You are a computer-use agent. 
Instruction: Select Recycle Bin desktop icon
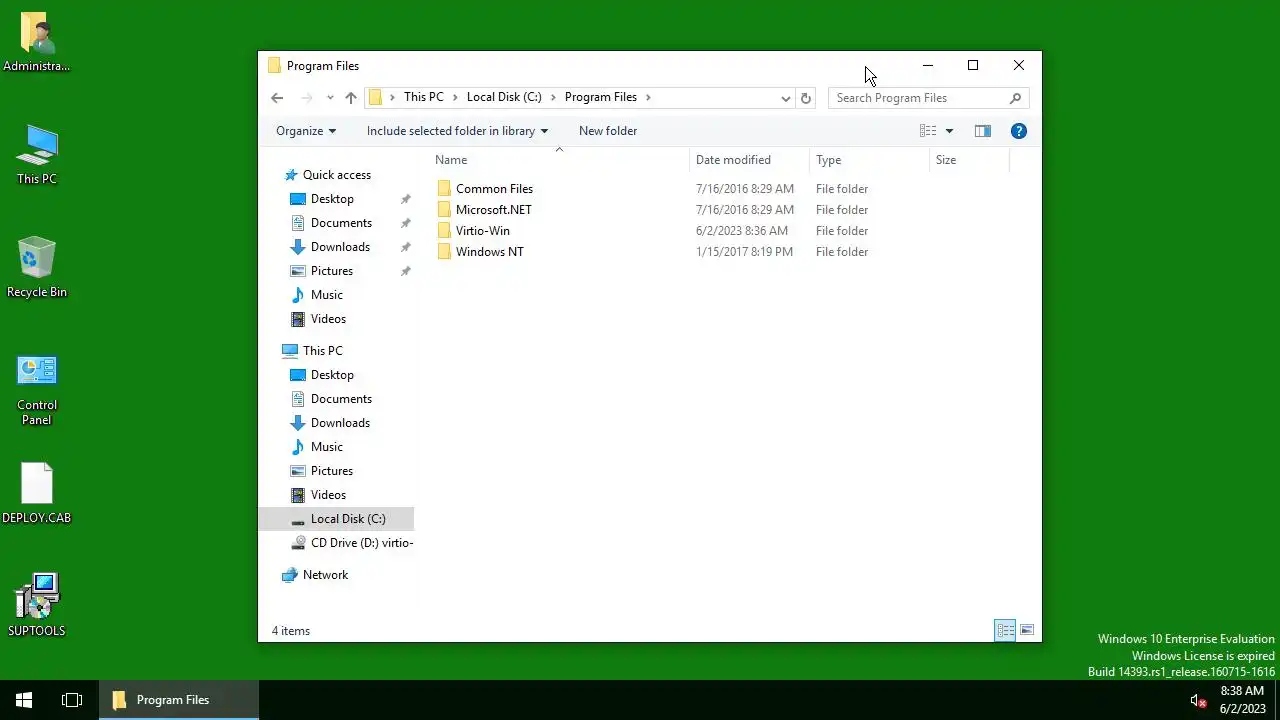point(37,268)
